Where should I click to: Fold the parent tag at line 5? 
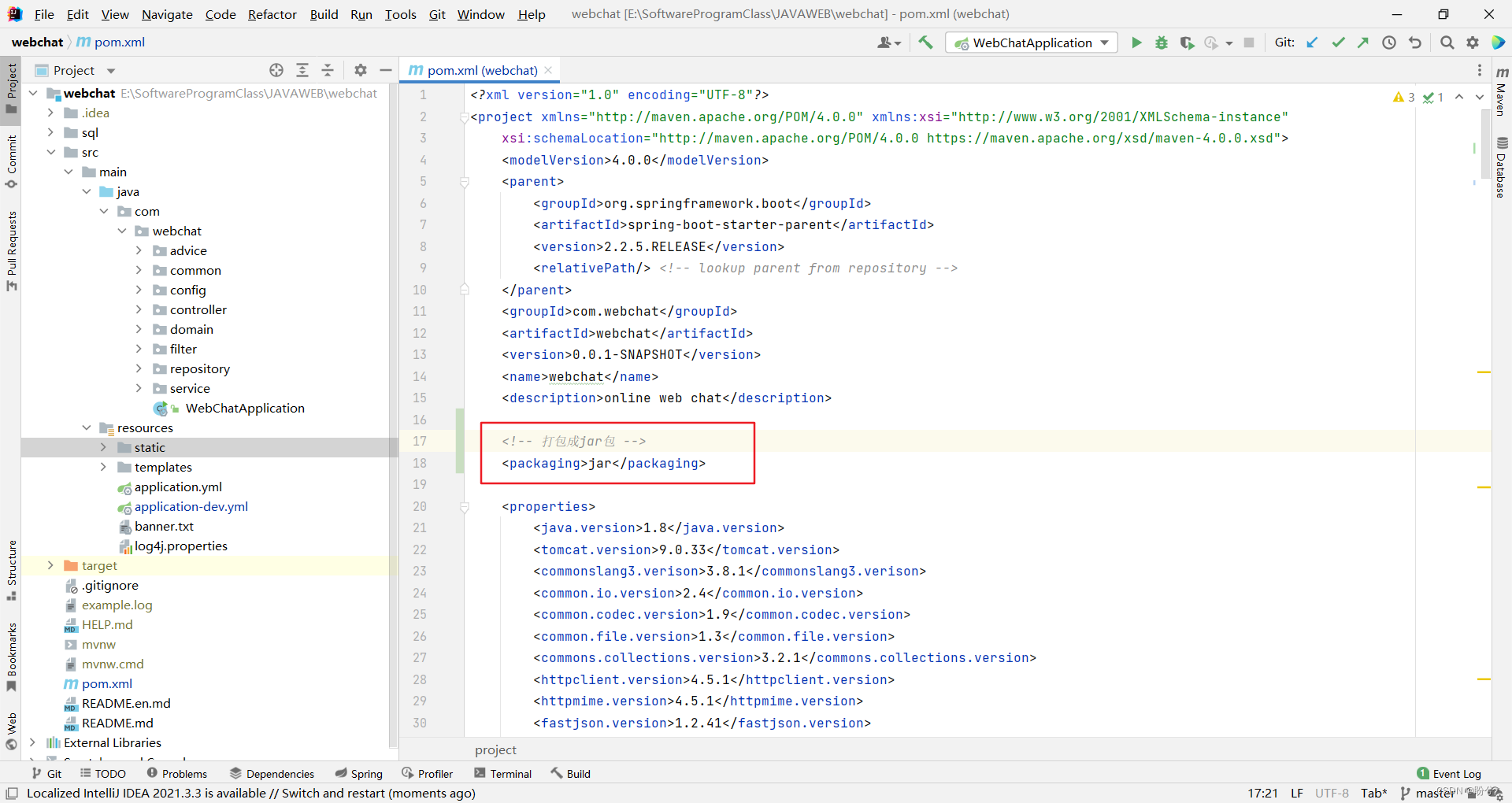pos(465,182)
